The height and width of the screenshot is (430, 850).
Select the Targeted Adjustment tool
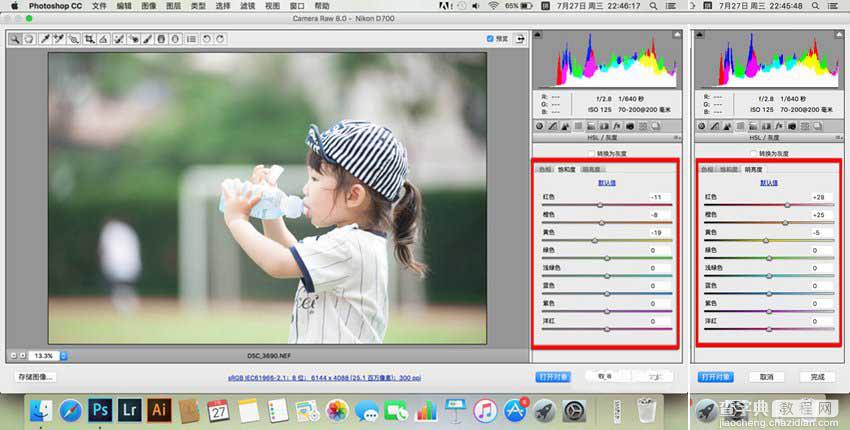pos(74,39)
